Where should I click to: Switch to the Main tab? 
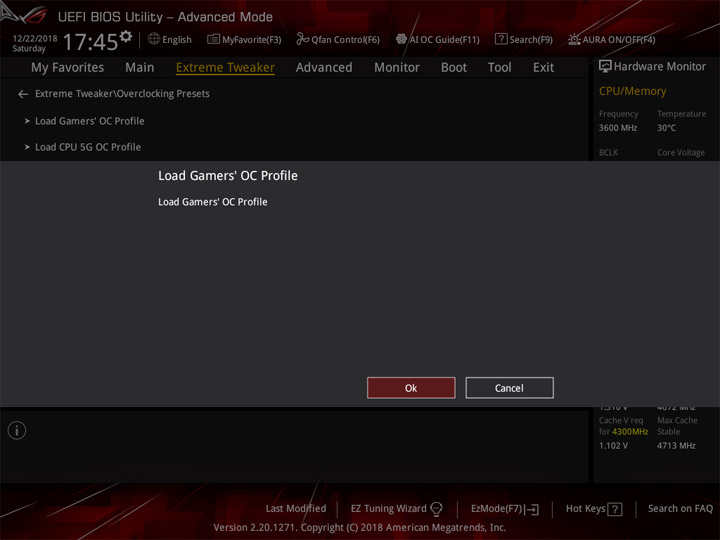[140, 68]
